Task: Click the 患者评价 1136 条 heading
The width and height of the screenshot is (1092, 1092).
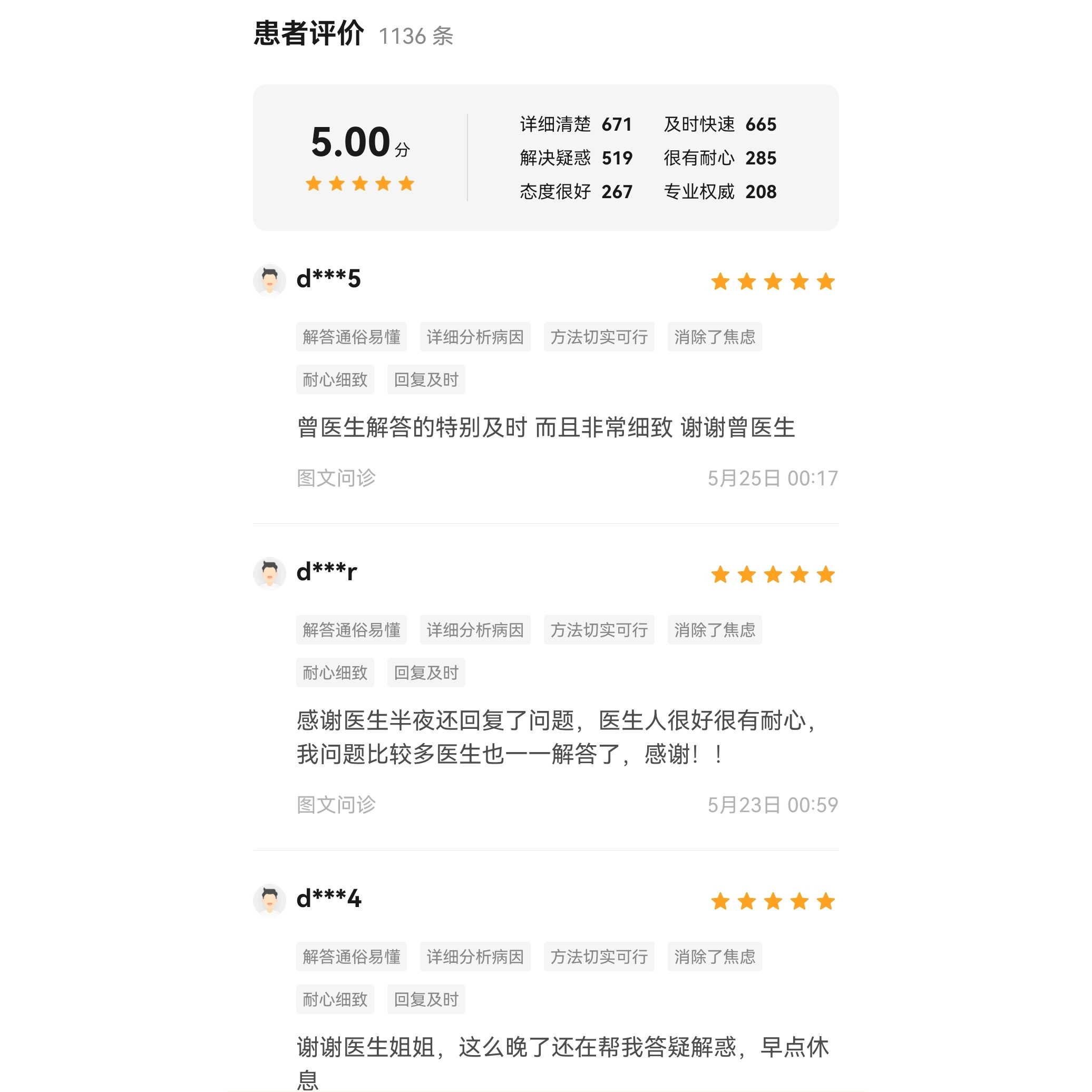Action: point(354,34)
